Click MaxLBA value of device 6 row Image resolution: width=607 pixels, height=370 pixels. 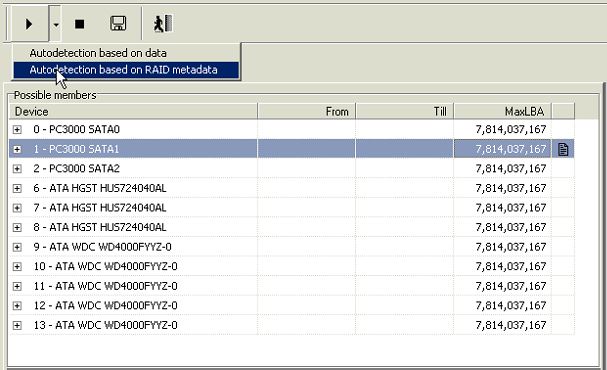coord(511,188)
